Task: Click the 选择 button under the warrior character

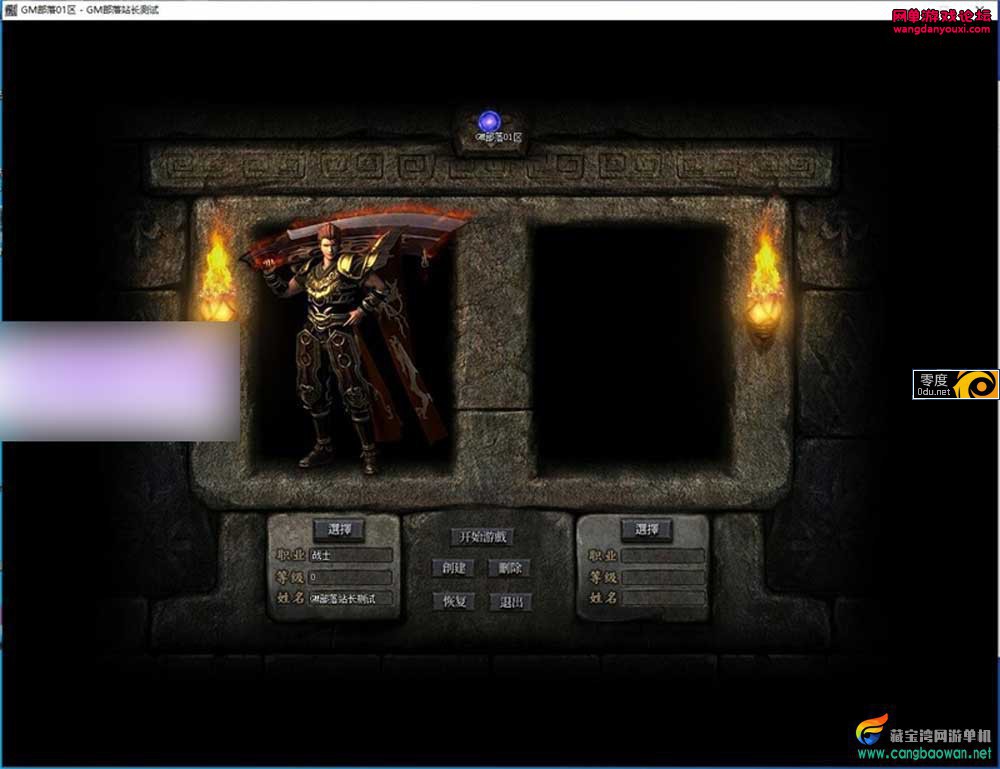Action: click(x=339, y=529)
